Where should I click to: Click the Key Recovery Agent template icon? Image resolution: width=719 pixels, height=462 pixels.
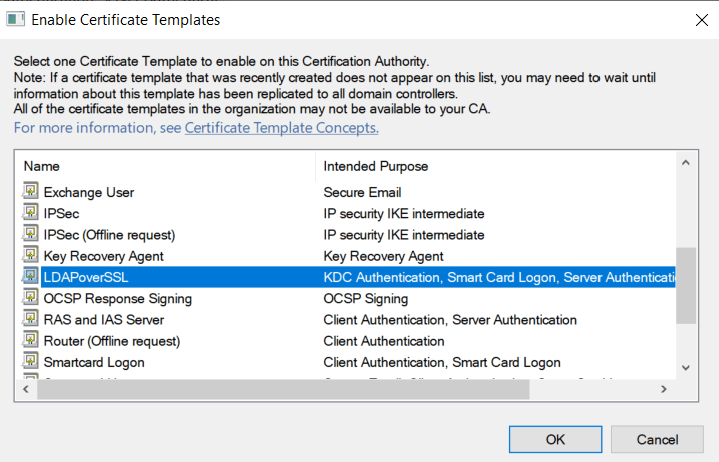point(31,256)
